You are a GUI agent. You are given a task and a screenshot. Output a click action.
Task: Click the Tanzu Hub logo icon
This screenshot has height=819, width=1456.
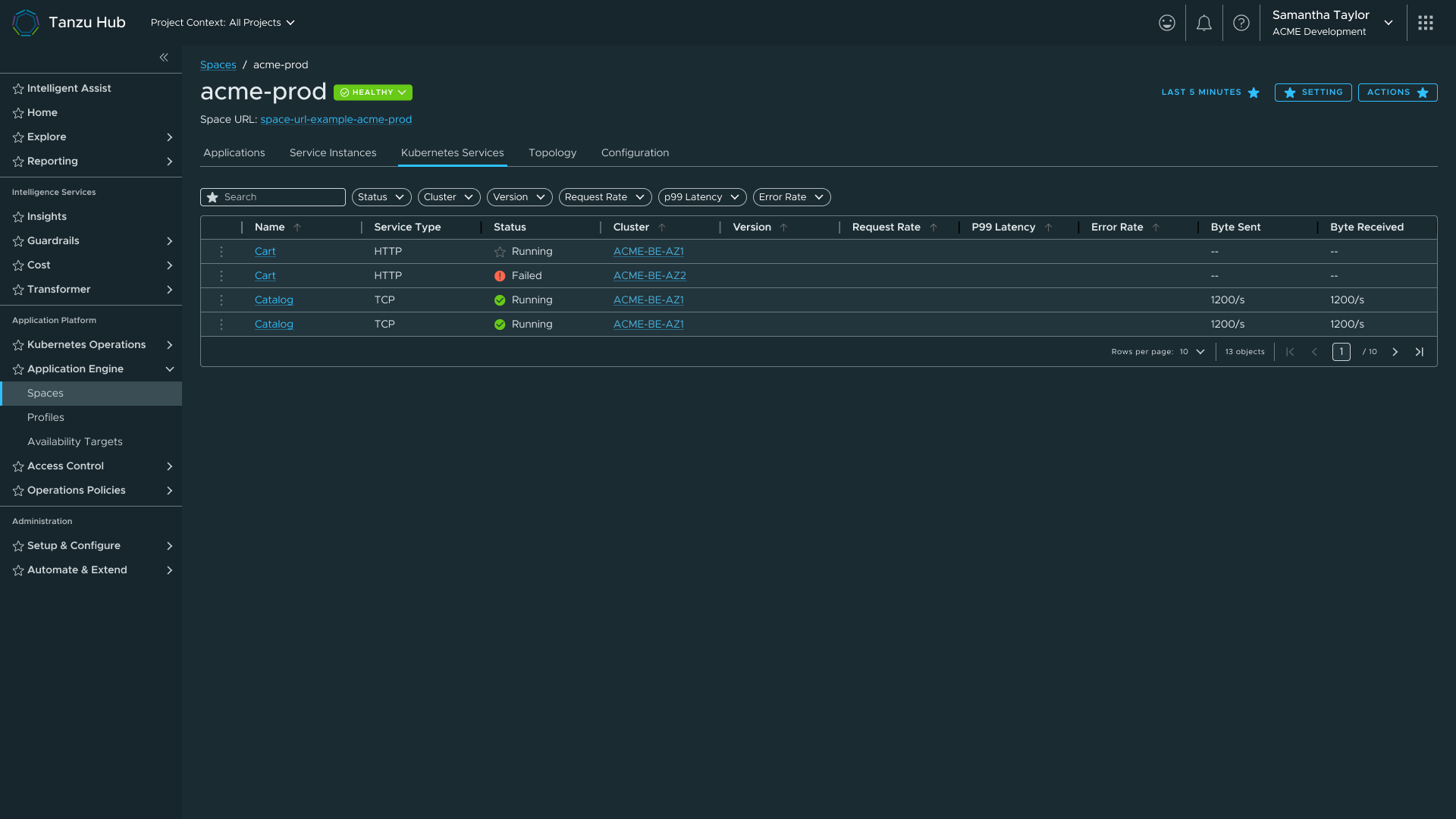(x=26, y=23)
